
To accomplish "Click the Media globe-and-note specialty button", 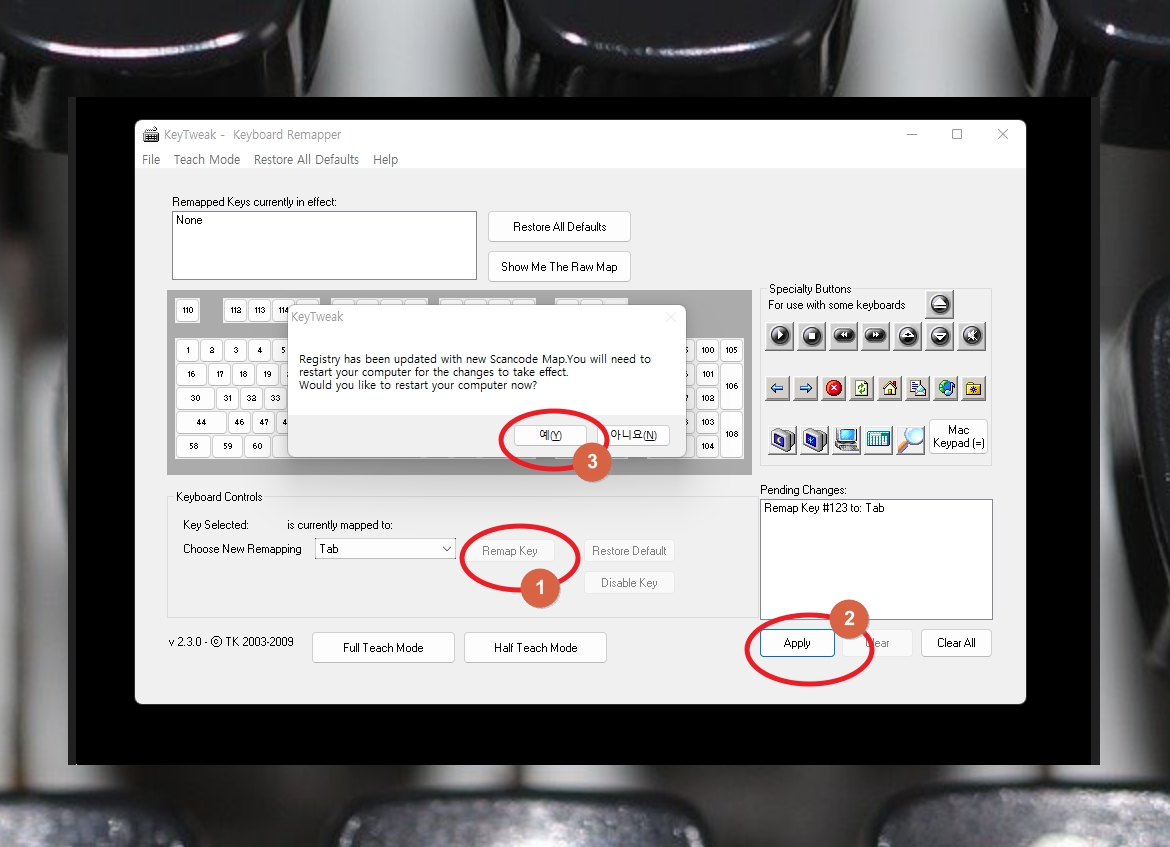I will (946, 388).
